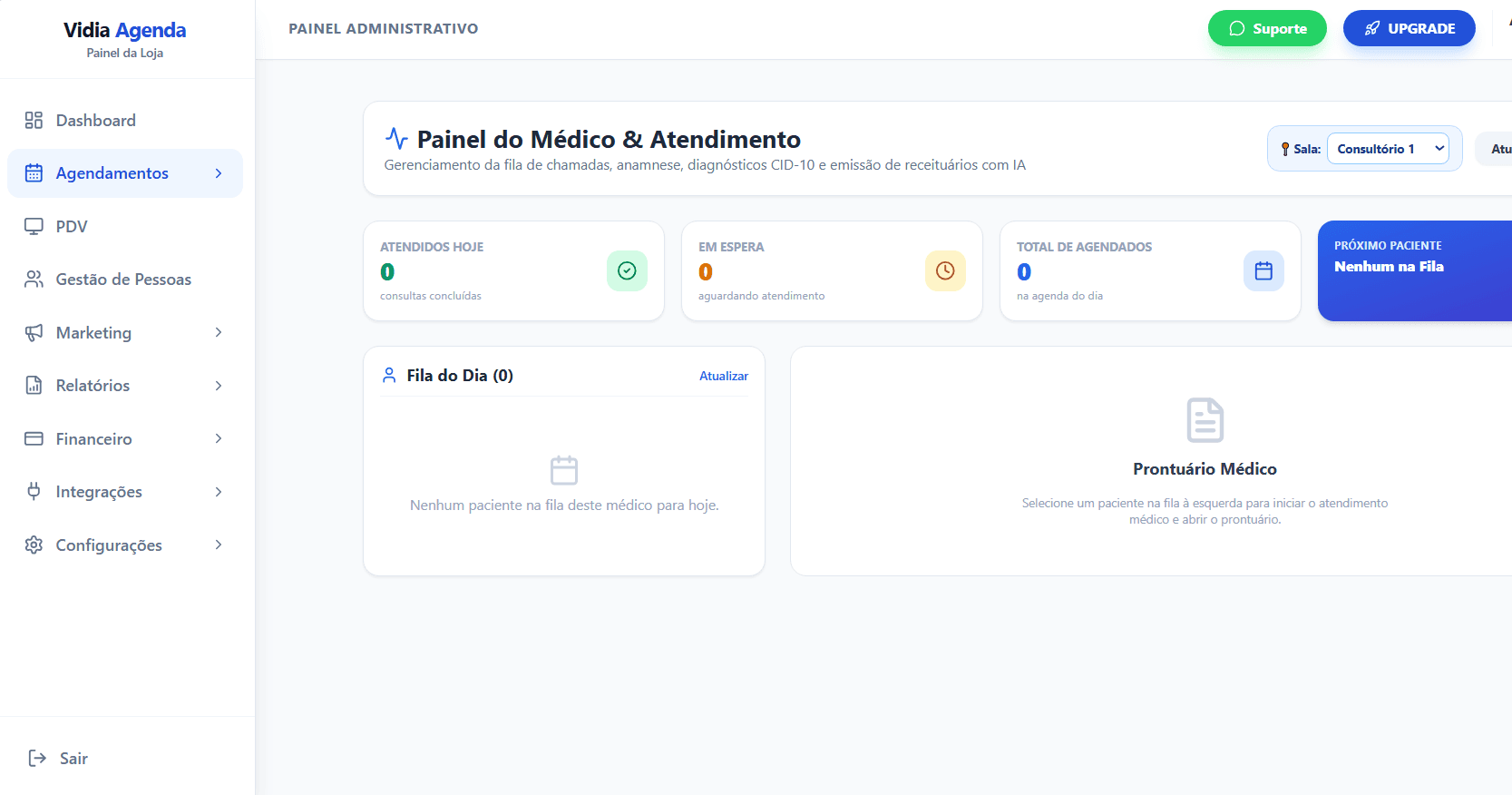This screenshot has width=1512, height=795.
Task: Open the Relatórios menu item
Action: click(x=125, y=386)
